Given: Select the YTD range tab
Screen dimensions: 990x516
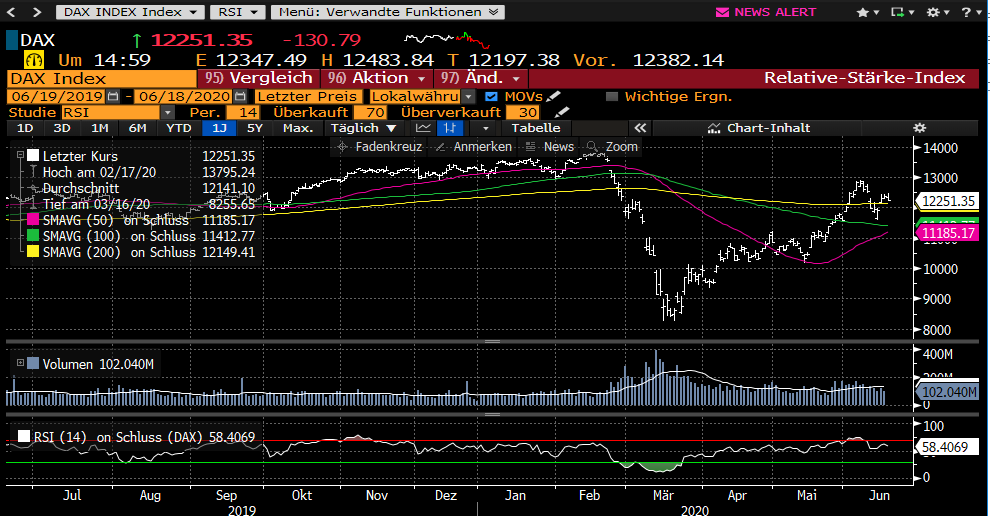Looking at the screenshot, I should click(x=179, y=128).
